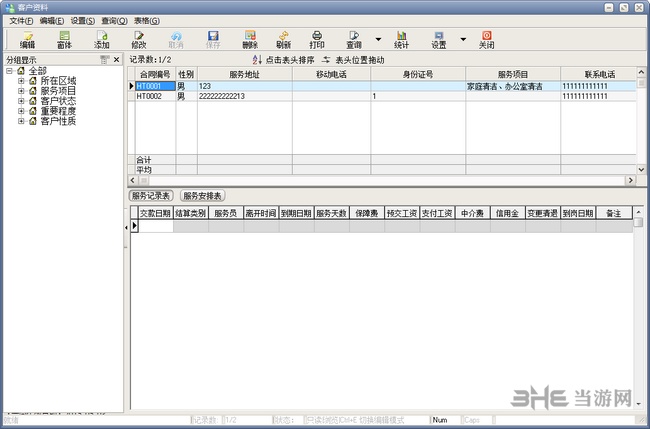Viewport: 650px width, 429px height.
Task: Click the 打印 (Print) toolbar icon
Action: (x=317, y=39)
